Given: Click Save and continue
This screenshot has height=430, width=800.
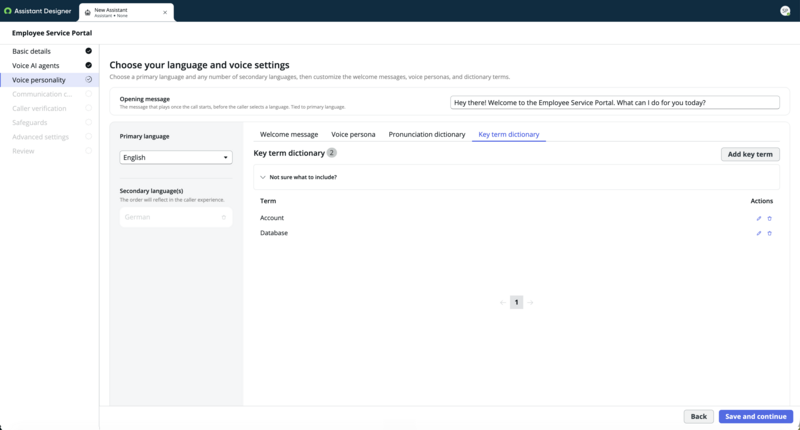Looking at the screenshot, I should pos(756,416).
